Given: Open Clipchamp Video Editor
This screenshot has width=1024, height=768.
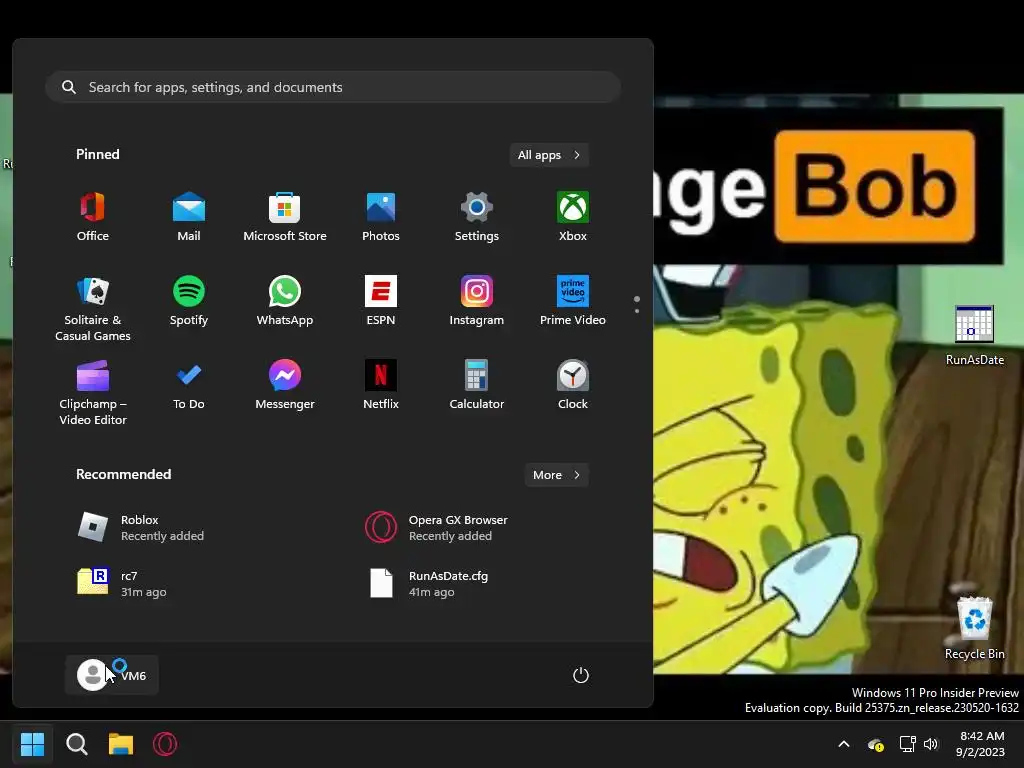Looking at the screenshot, I should coord(93,392).
